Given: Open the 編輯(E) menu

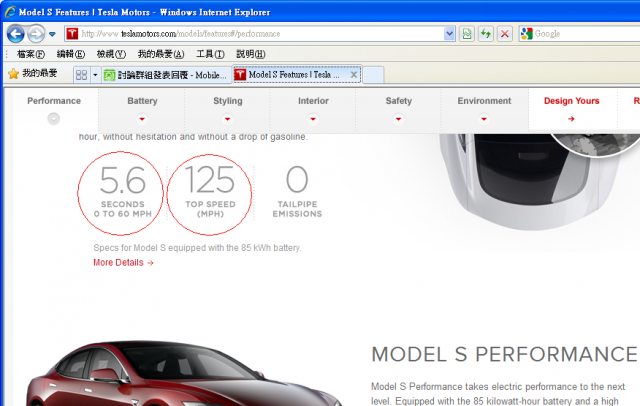Looking at the screenshot, I should pos(71,54).
